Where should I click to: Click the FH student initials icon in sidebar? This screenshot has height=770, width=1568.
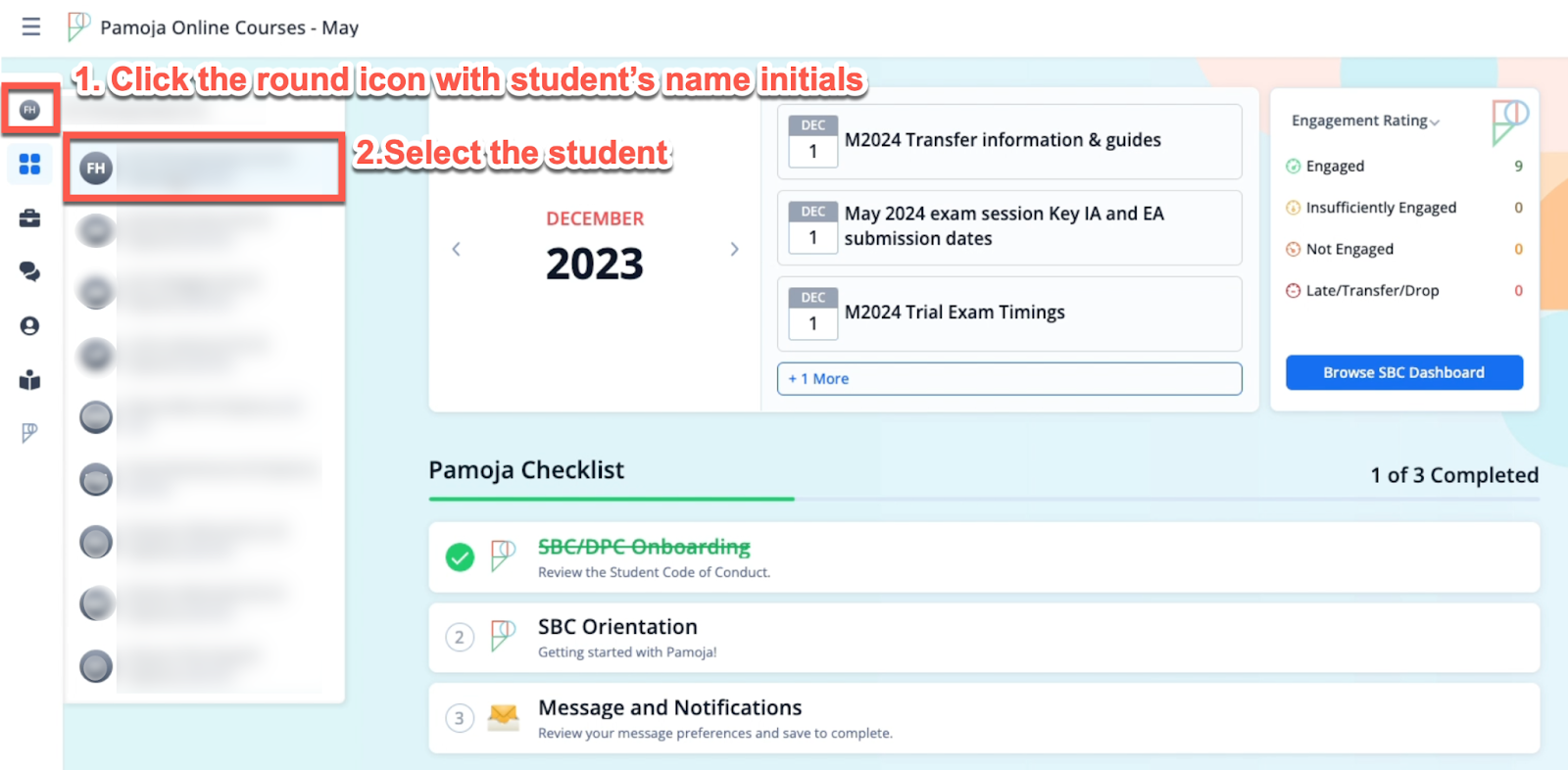pyautogui.click(x=29, y=110)
